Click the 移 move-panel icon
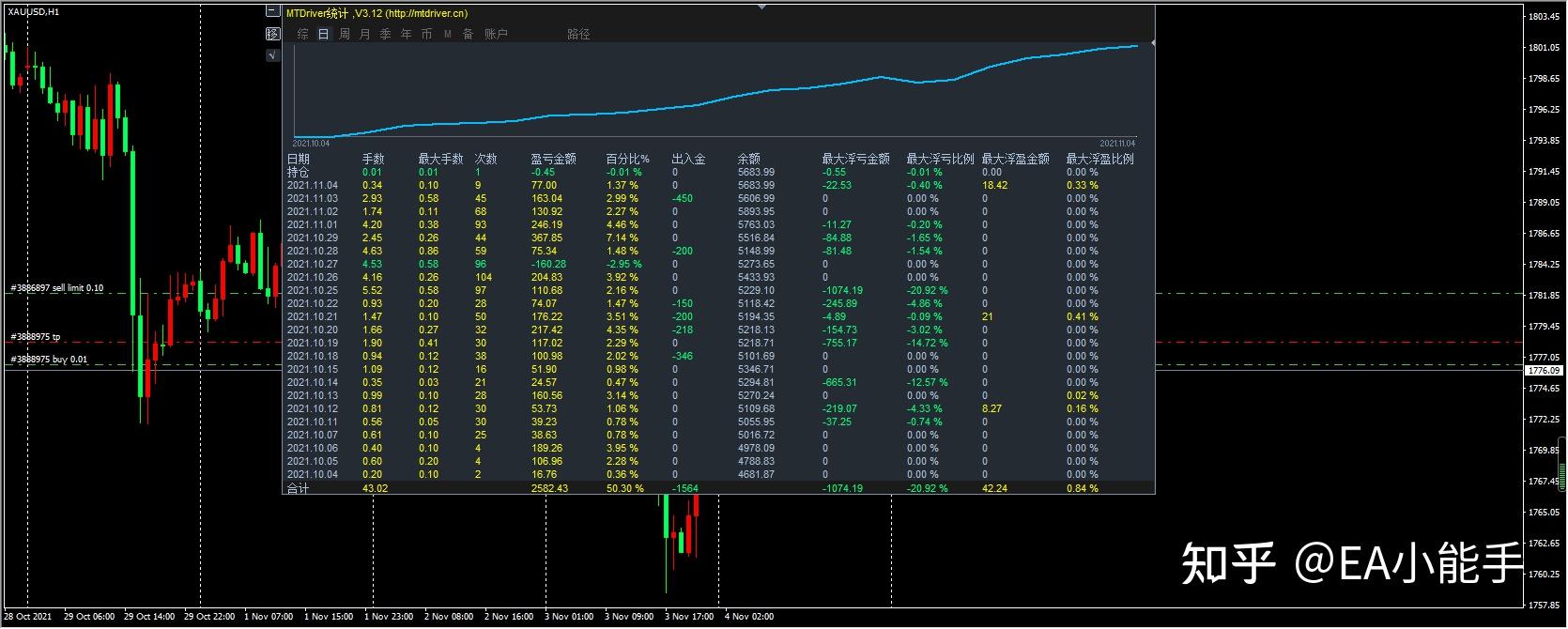Screen dimensions: 1568x629 click(272, 34)
